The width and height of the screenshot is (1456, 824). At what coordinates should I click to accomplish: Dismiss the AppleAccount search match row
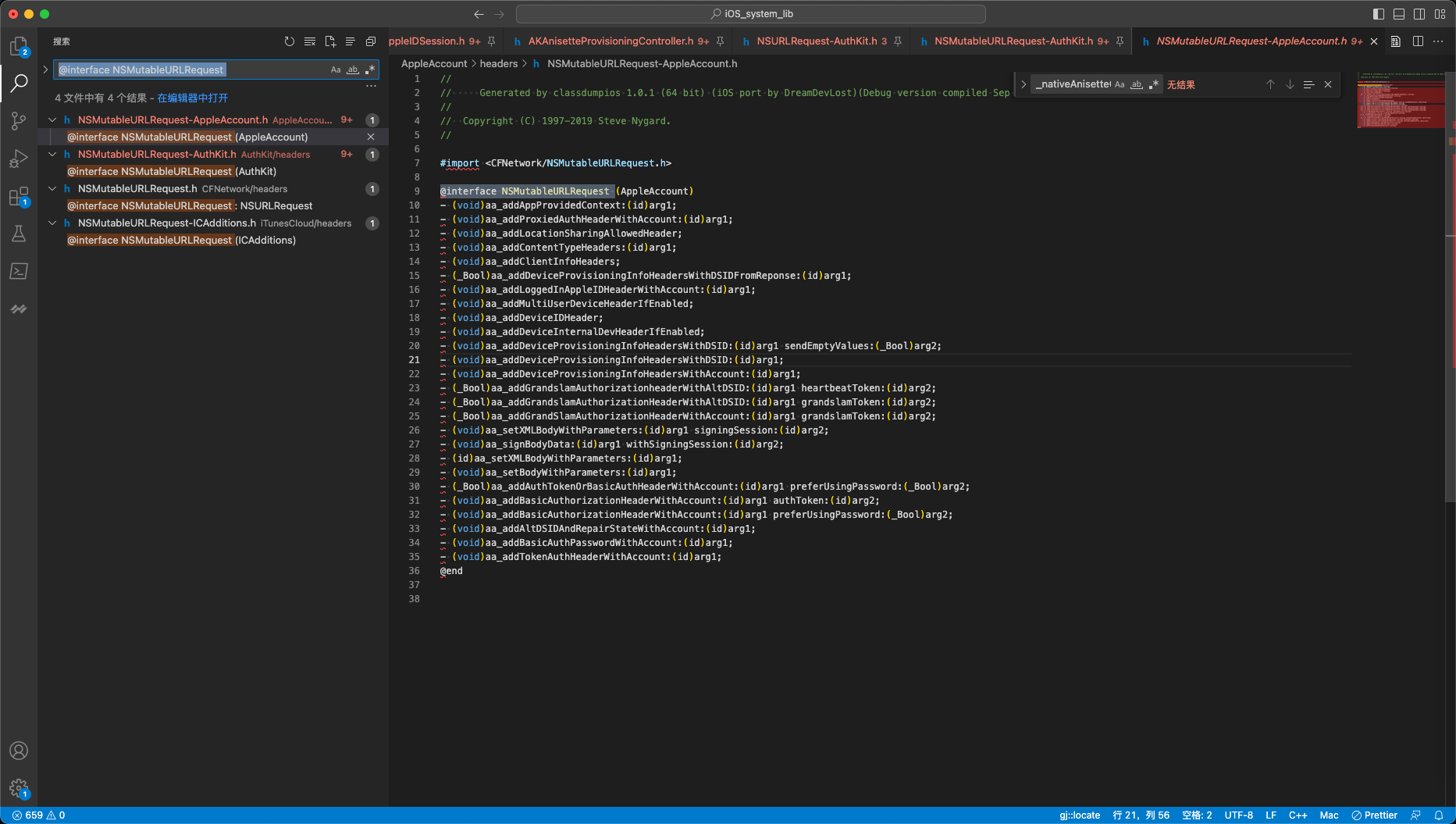tap(371, 137)
